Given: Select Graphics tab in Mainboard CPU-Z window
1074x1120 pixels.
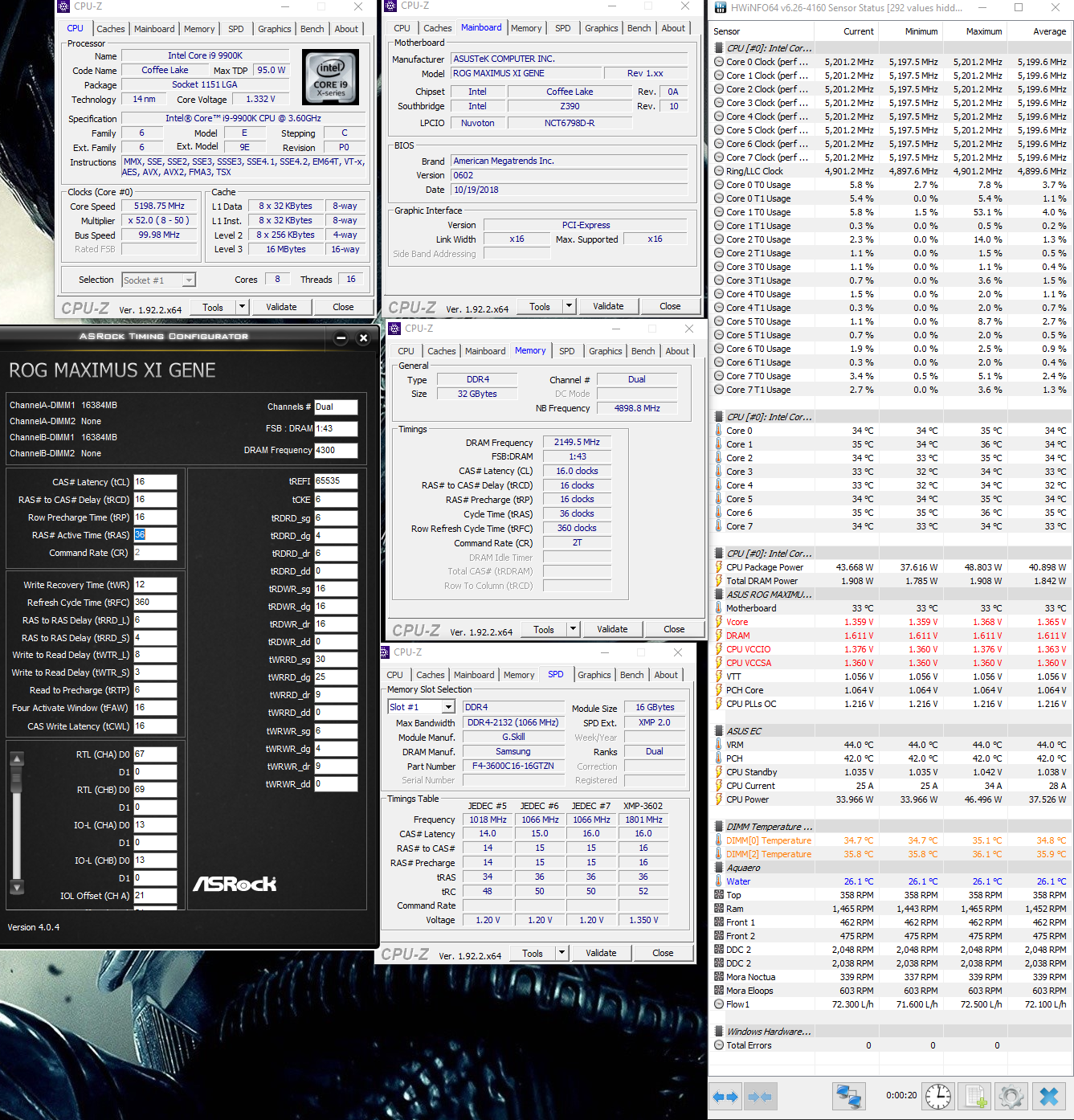Looking at the screenshot, I should (x=602, y=28).
